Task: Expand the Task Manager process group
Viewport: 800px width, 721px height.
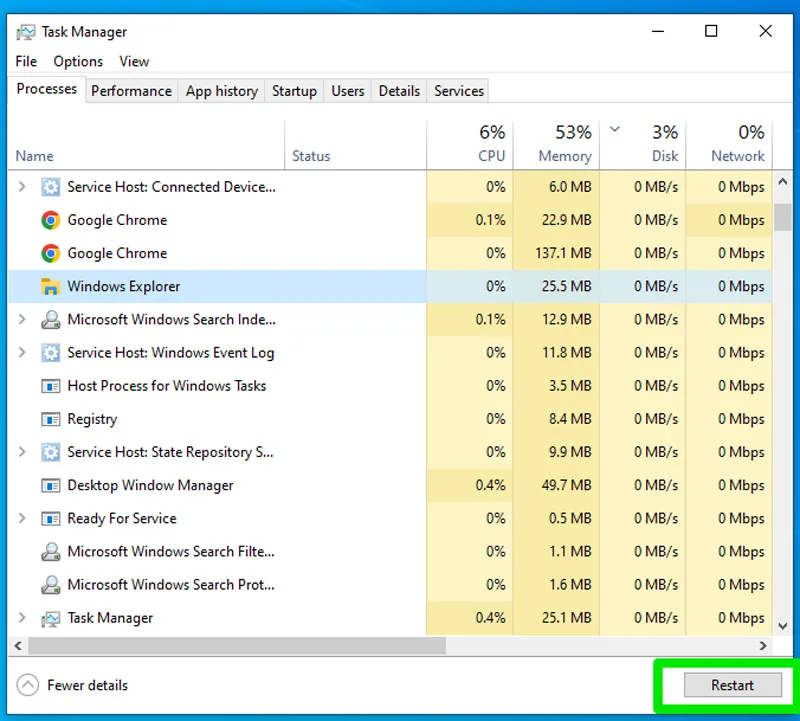Action: [x=21, y=618]
